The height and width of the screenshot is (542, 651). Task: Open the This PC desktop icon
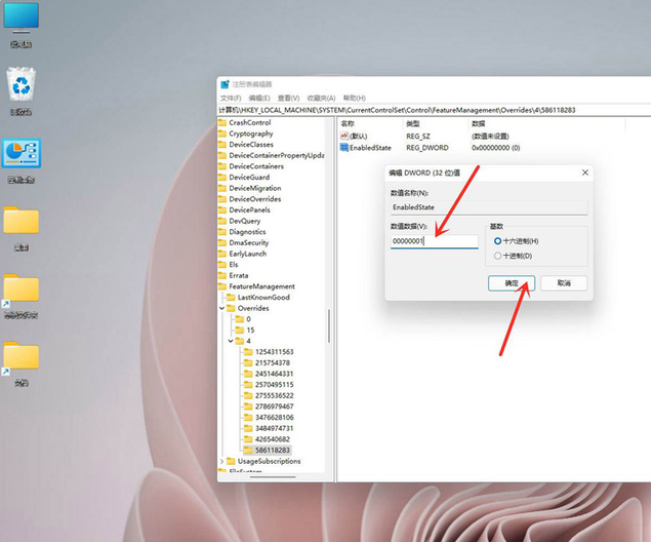pos(21,18)
